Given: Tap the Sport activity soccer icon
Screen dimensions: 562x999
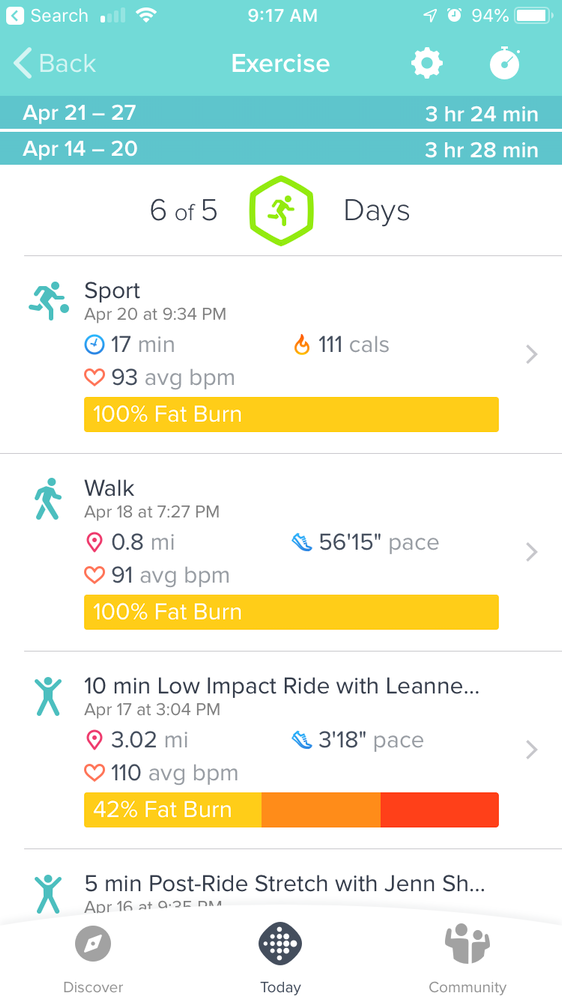Looking at the screenshot, I should click(49, 299).
